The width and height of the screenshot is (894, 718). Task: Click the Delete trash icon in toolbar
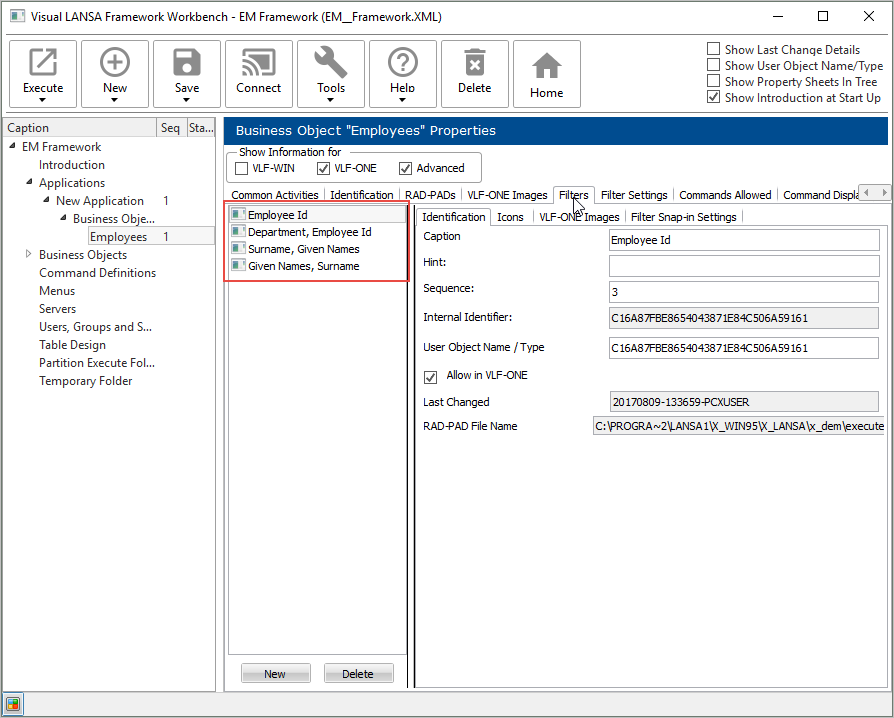[474, 62]
